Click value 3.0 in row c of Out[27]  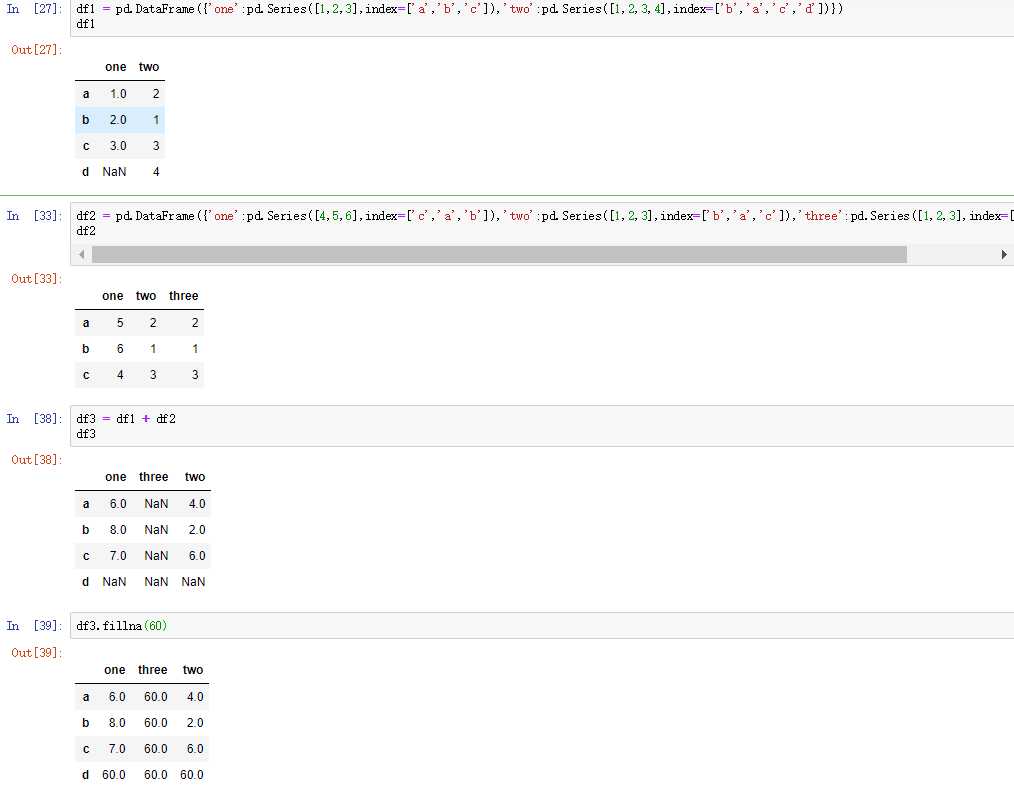118,146
